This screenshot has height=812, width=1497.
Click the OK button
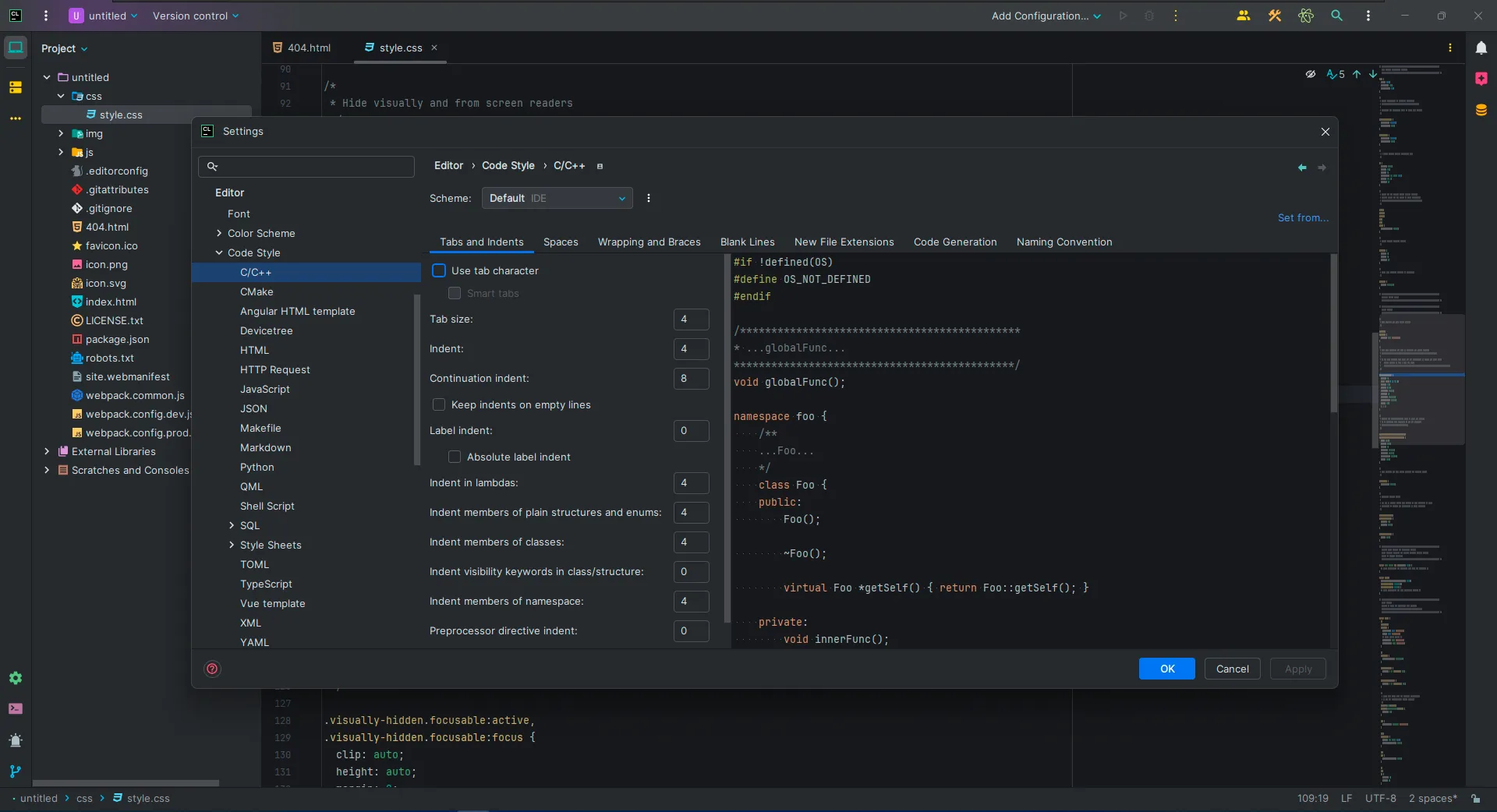coord(1166,669)
